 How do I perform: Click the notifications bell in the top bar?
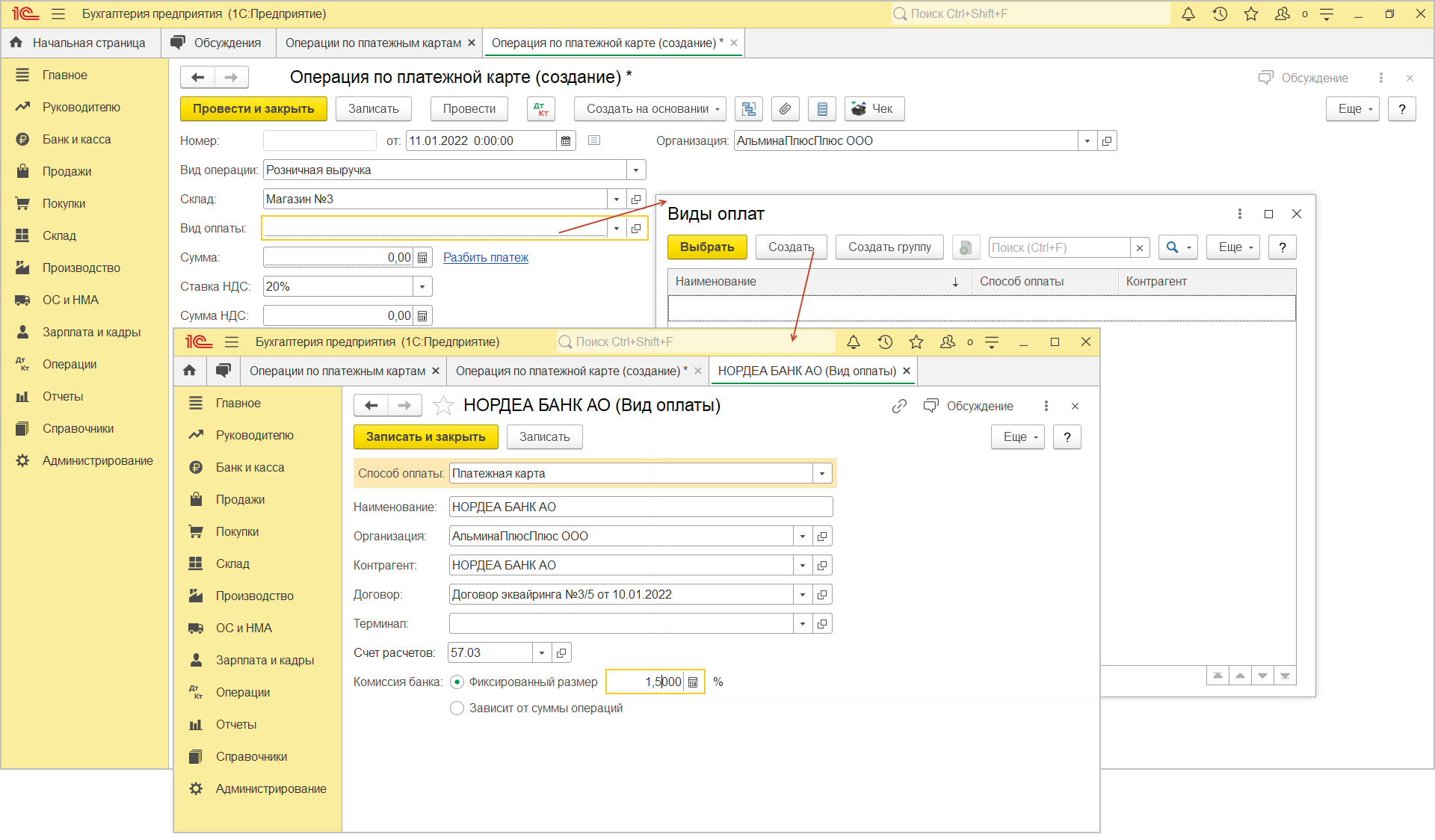pyautogui.click(x=1188, y=14)
